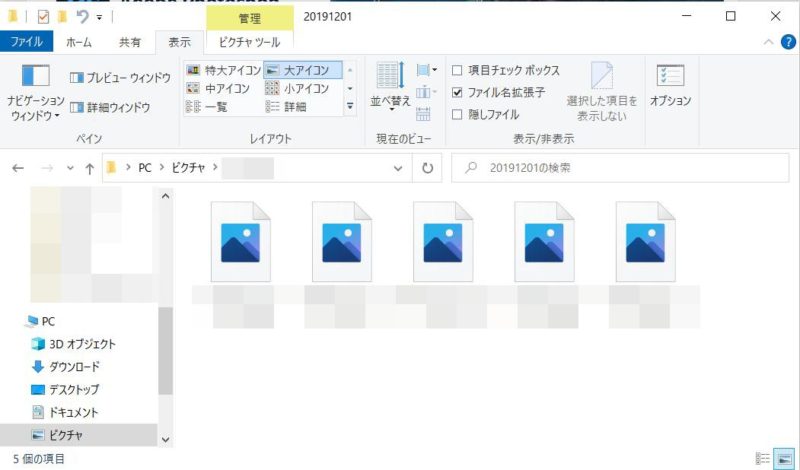The image size is (800, 470).
Task: Switch to the Share (共有) tab
Action: [130, 42]
